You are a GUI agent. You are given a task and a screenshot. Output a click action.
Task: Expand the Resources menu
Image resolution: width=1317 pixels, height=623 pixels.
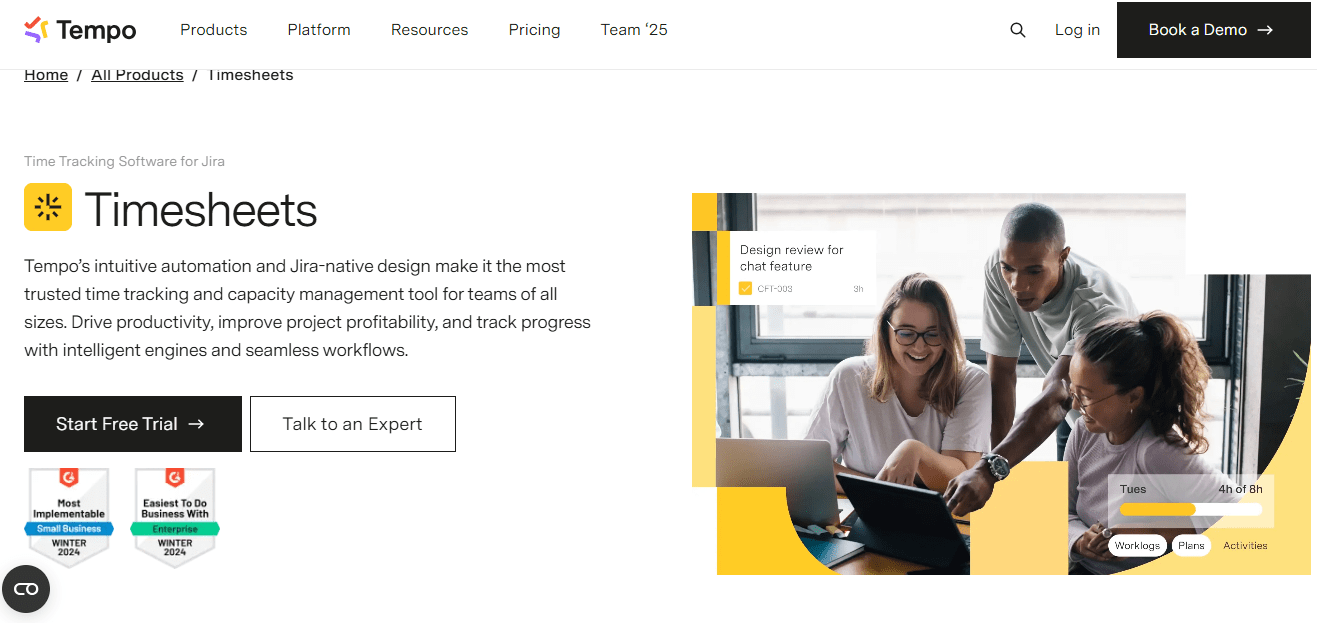coord(429,30)
